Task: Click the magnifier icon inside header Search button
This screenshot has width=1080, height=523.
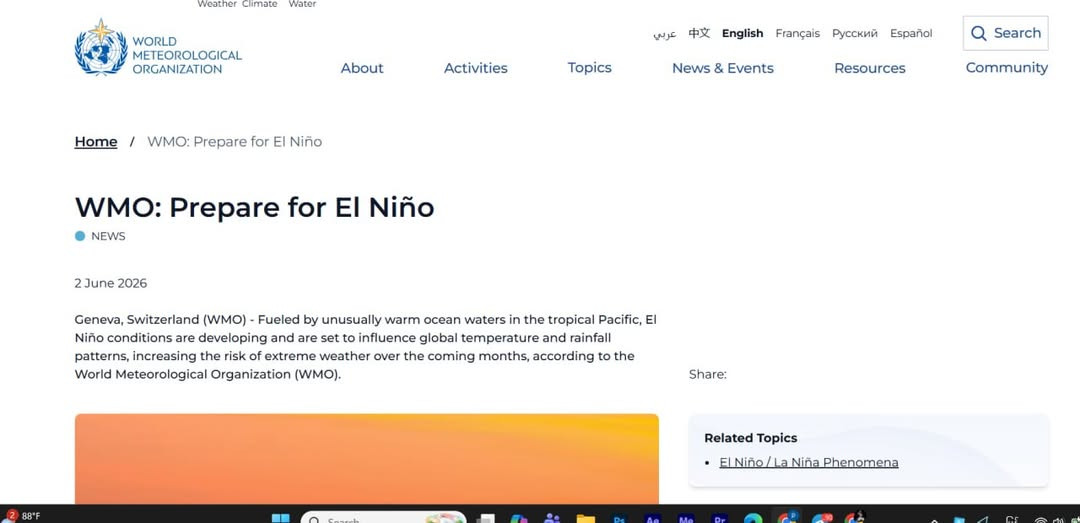Action: (979, 33)
